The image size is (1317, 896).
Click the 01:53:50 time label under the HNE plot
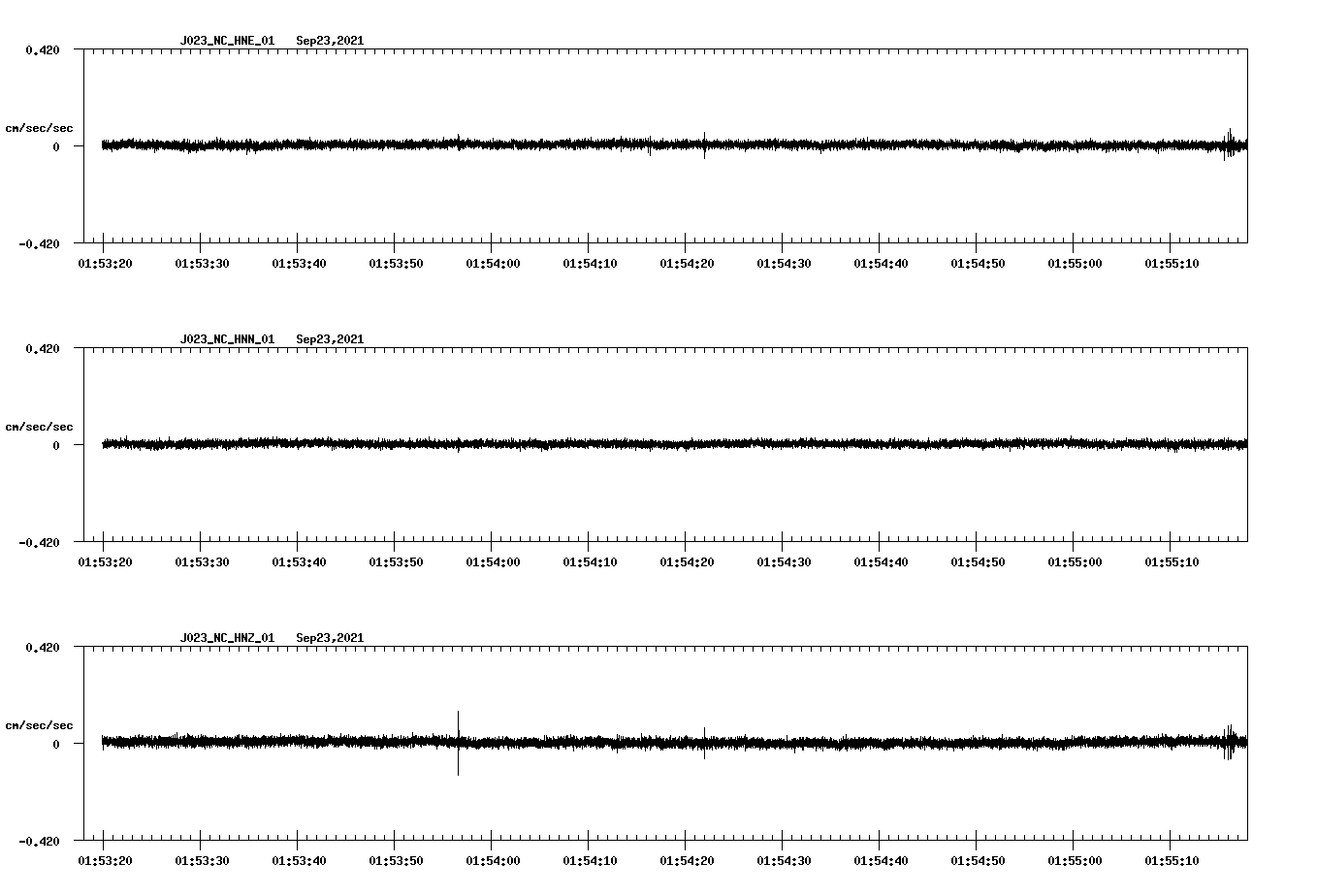click(396, 264)
